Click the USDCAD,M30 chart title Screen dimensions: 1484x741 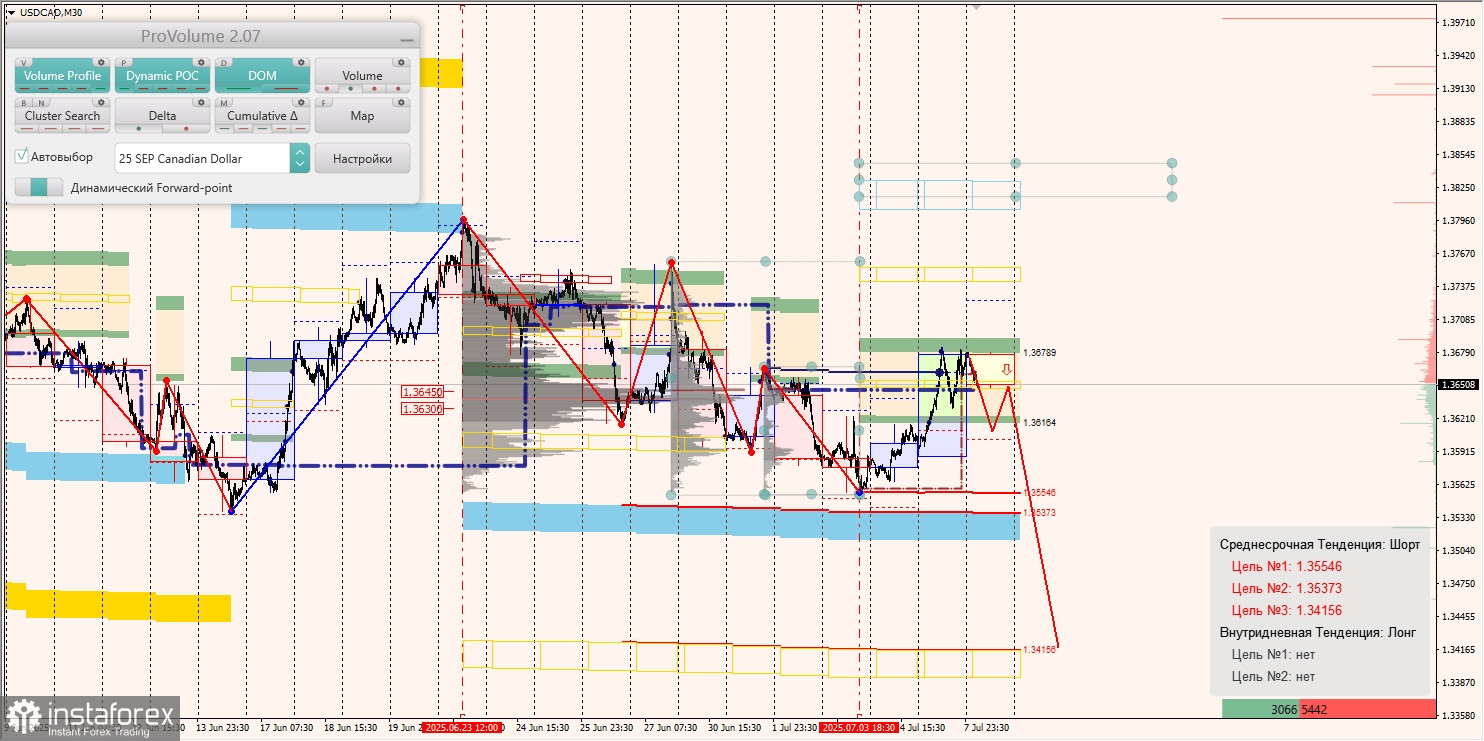coord(51,13)
